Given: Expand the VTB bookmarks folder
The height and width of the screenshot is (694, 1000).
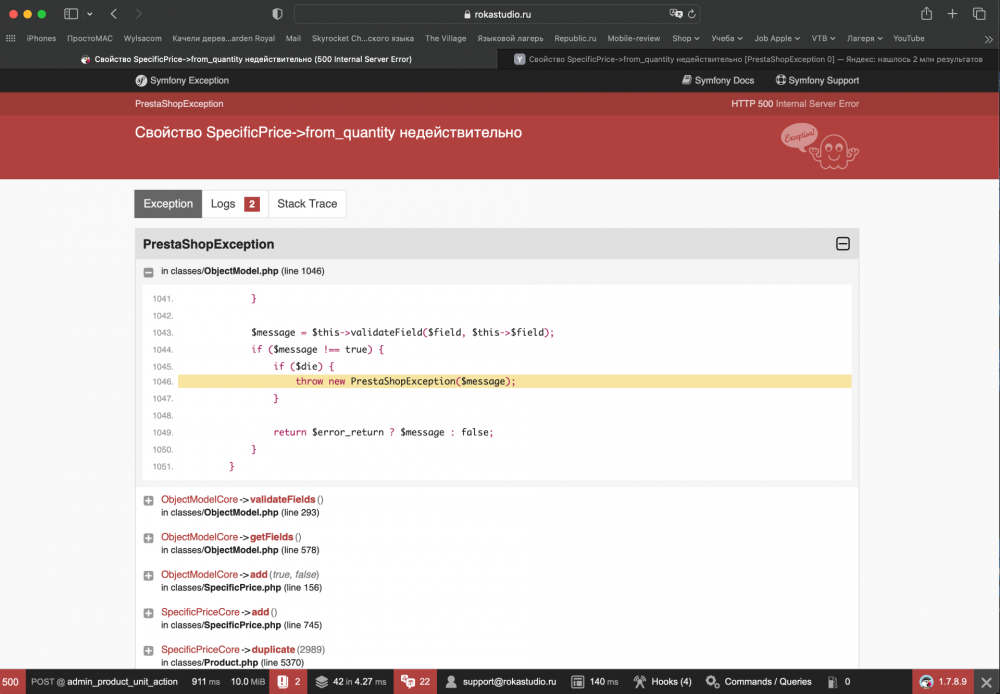Looking at the screenshot, I should (x=823, y=38).
